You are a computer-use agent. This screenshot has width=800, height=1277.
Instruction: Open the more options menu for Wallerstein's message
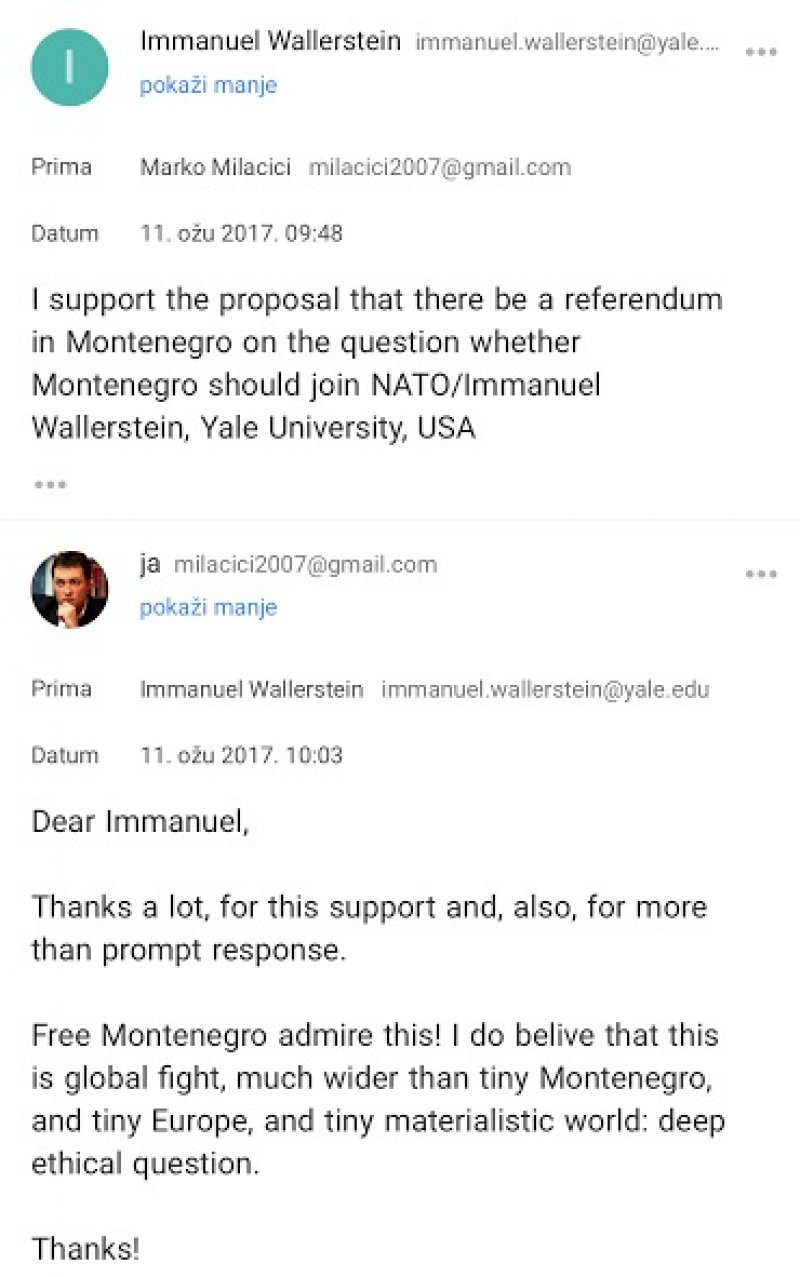pos(761,52)
